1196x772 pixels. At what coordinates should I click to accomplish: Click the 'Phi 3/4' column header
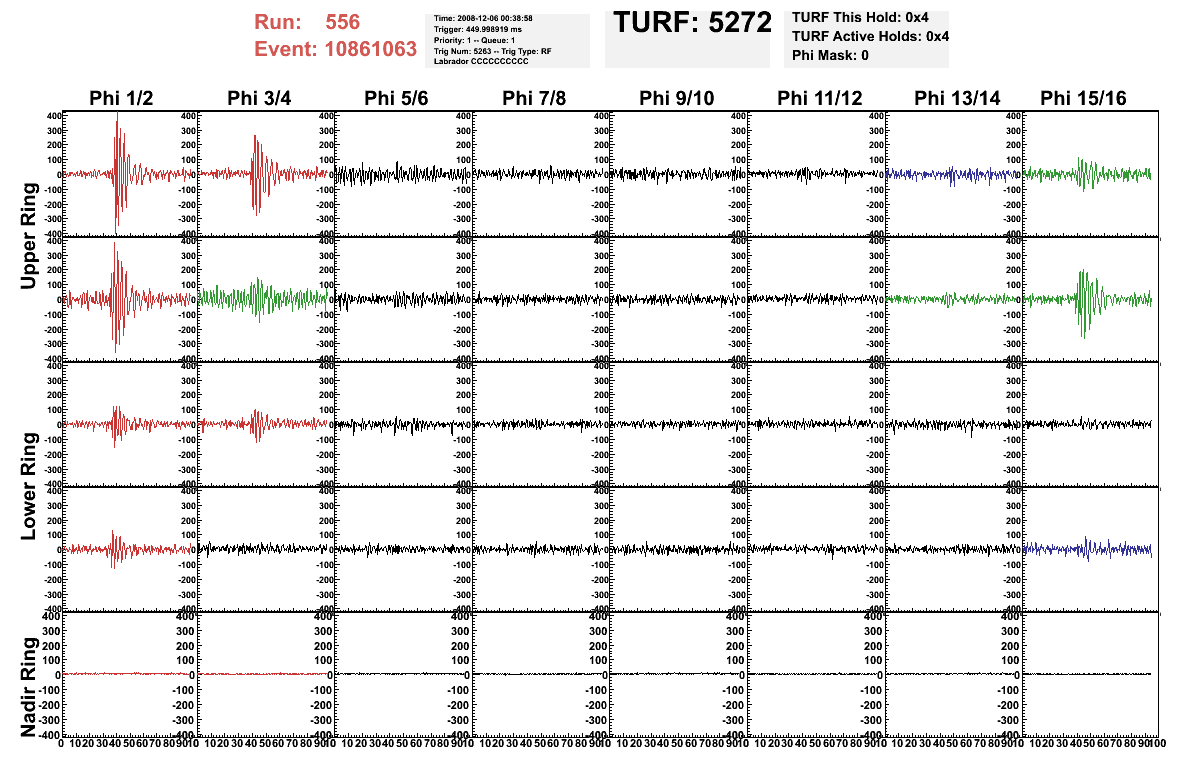(259, 98)
